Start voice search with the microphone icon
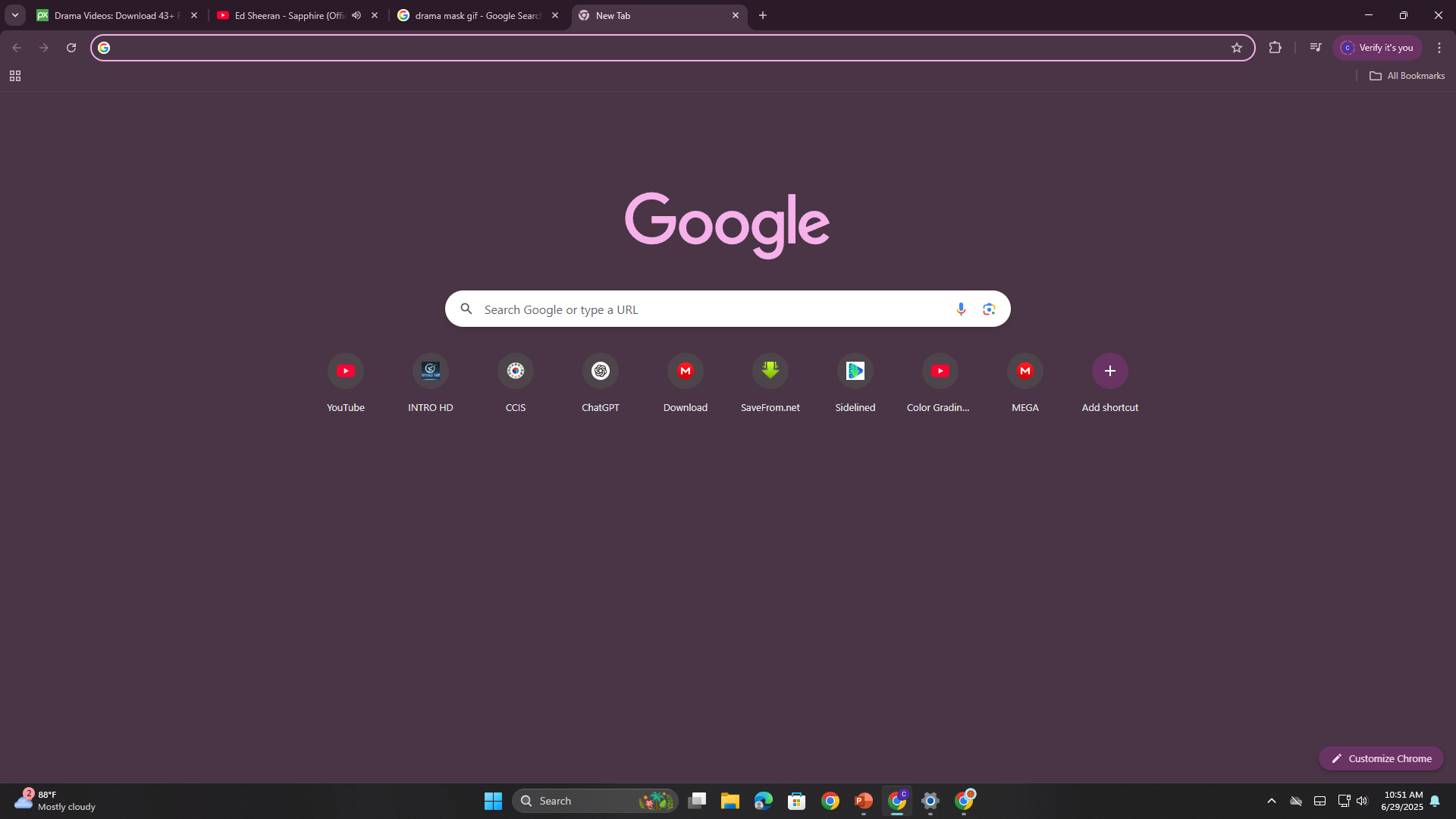Viewport: 1456px width, 819px height. coord(961,309)
